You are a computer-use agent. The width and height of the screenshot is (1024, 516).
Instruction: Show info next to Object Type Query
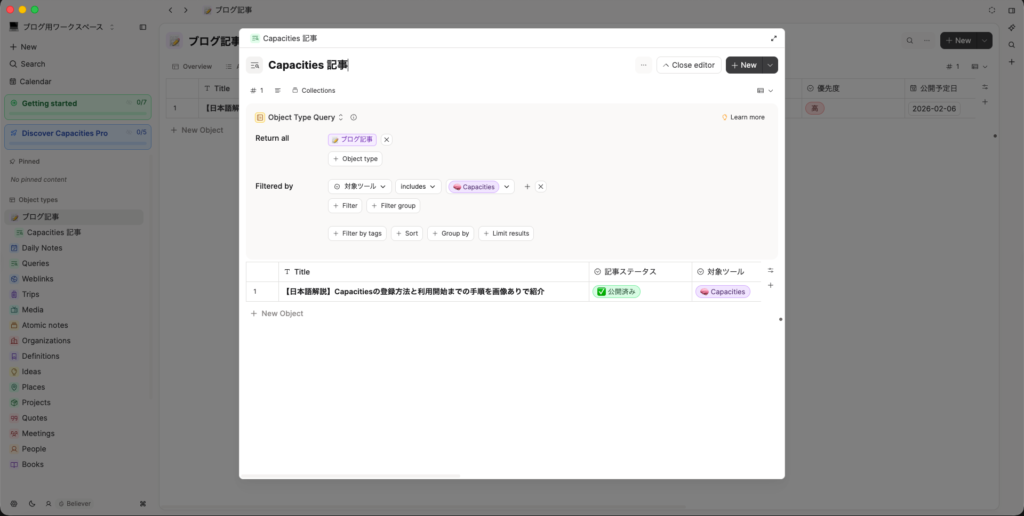click(353, 118)
